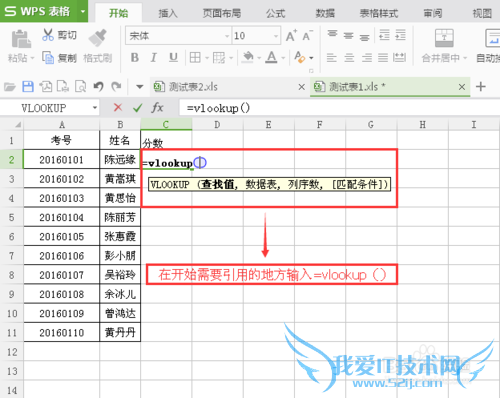Decrease indent icon
This screenshot has width=500, height=398.
[x=384, y=35]
